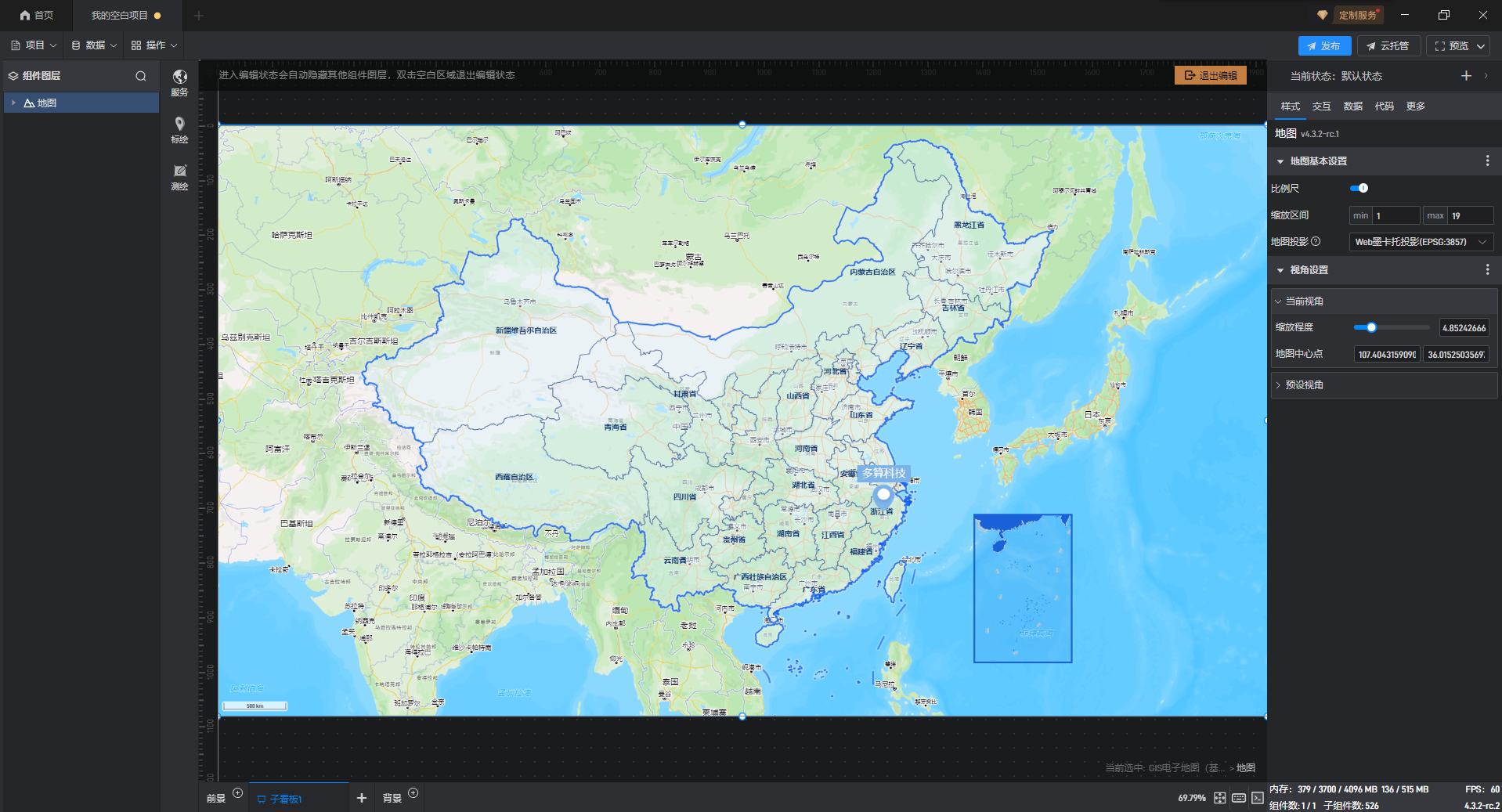The image size is (1502, 812).
Task: Collapse the 当前视角 group
Action: (1278, 301)
